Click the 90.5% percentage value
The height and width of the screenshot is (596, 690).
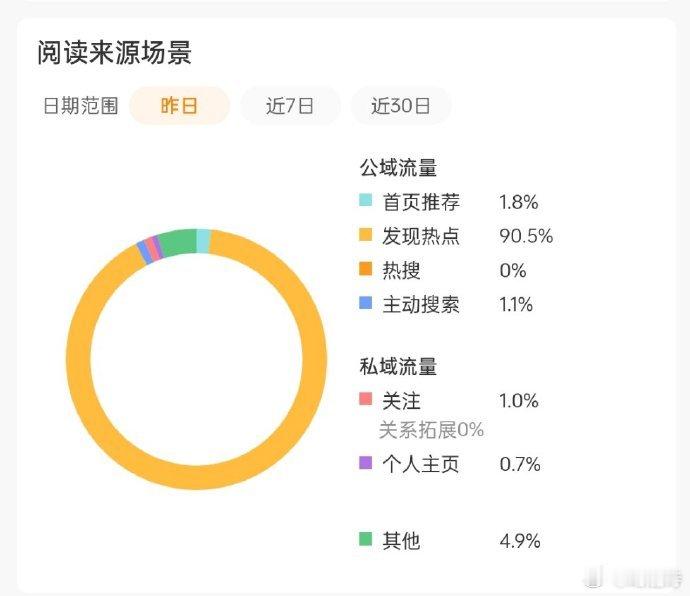point(526,236)
